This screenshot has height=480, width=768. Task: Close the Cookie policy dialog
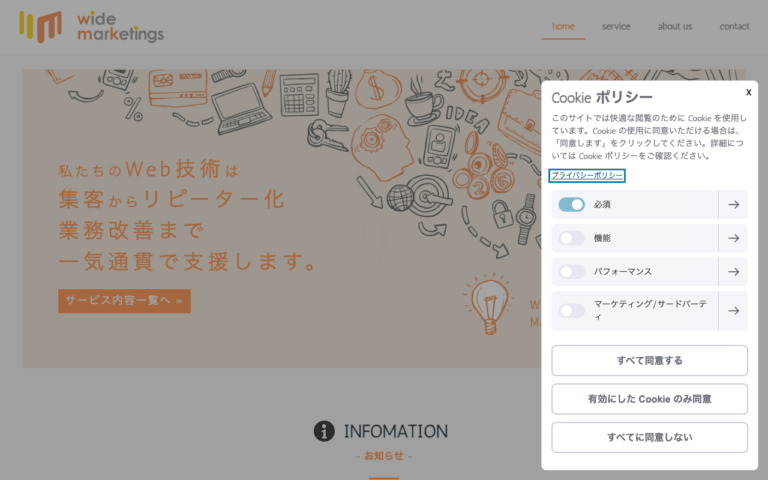748,92
